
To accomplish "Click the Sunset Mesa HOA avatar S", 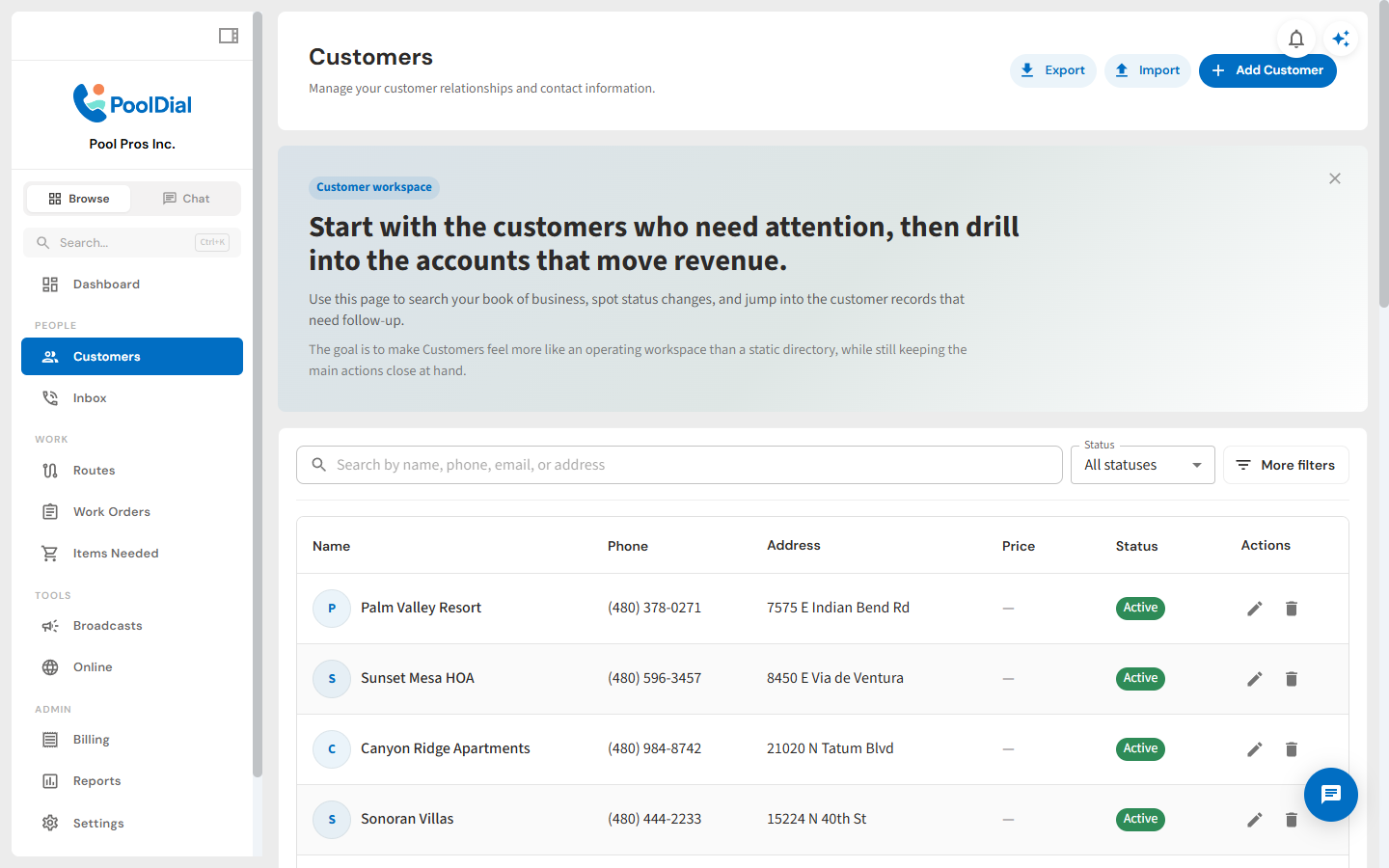I will (332, 679).
